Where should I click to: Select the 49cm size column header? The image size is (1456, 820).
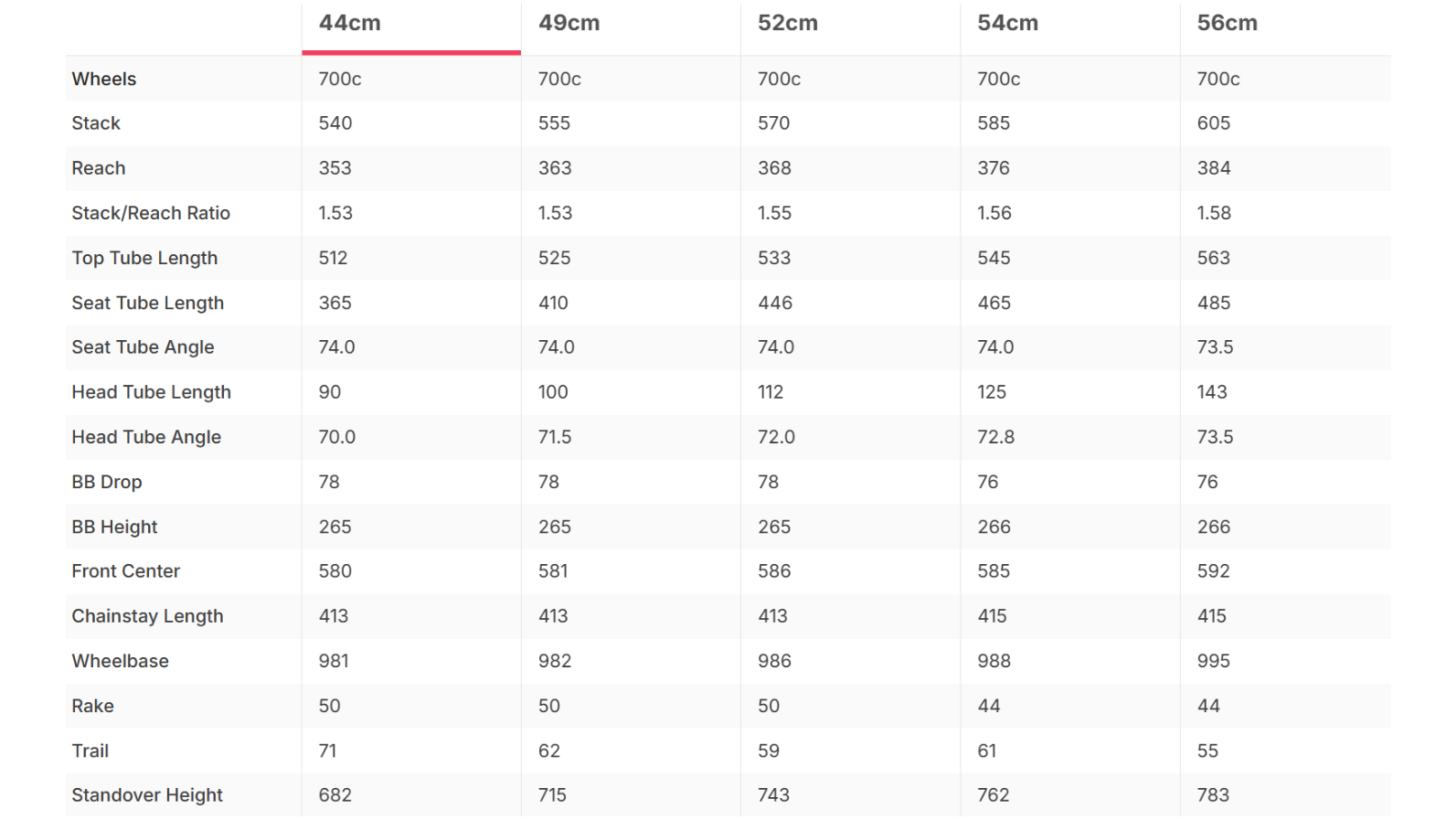pyautogui.click(x=569, y=23)
